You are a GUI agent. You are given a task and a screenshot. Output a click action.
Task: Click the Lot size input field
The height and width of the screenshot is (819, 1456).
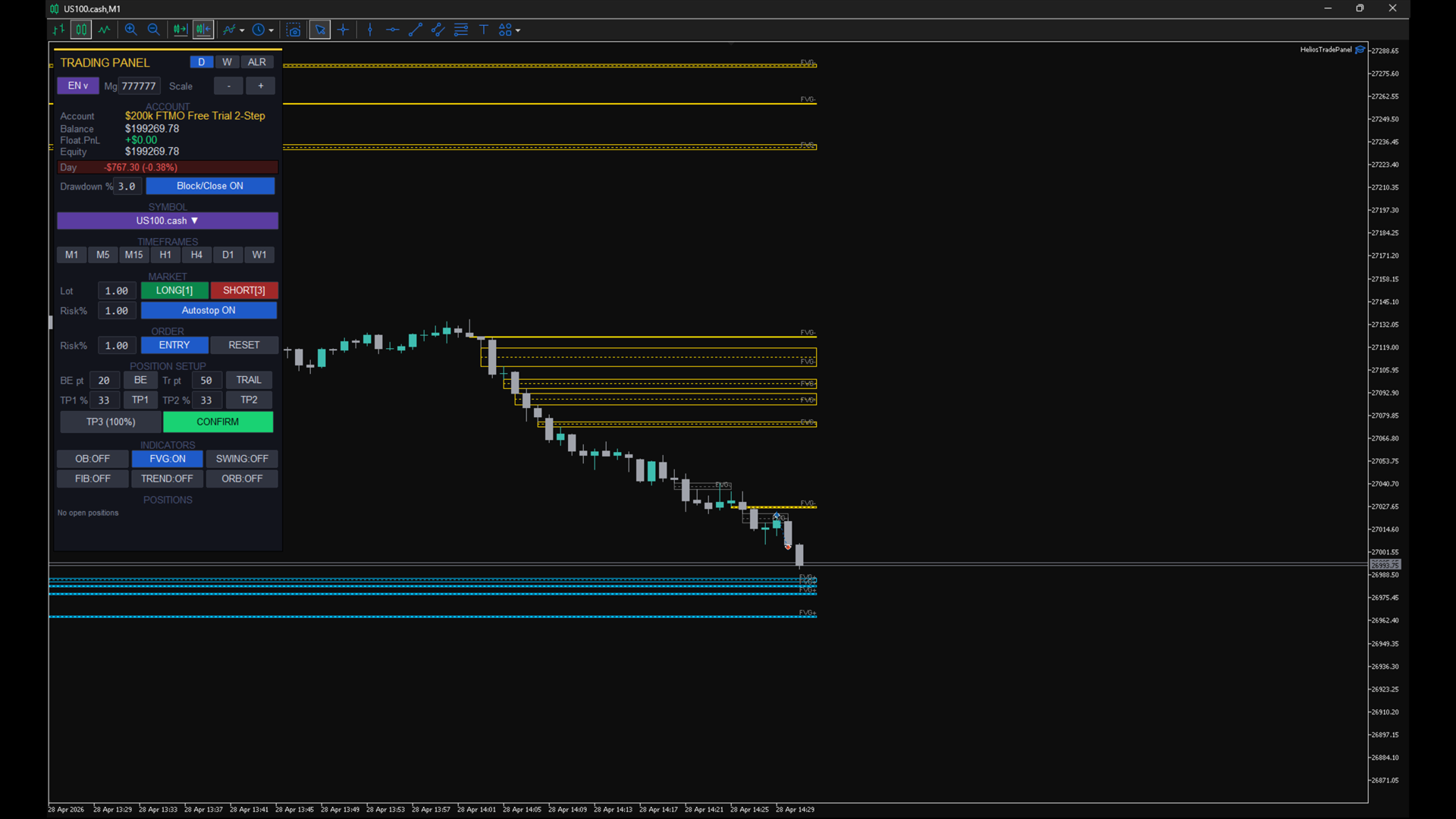point(117,290)
